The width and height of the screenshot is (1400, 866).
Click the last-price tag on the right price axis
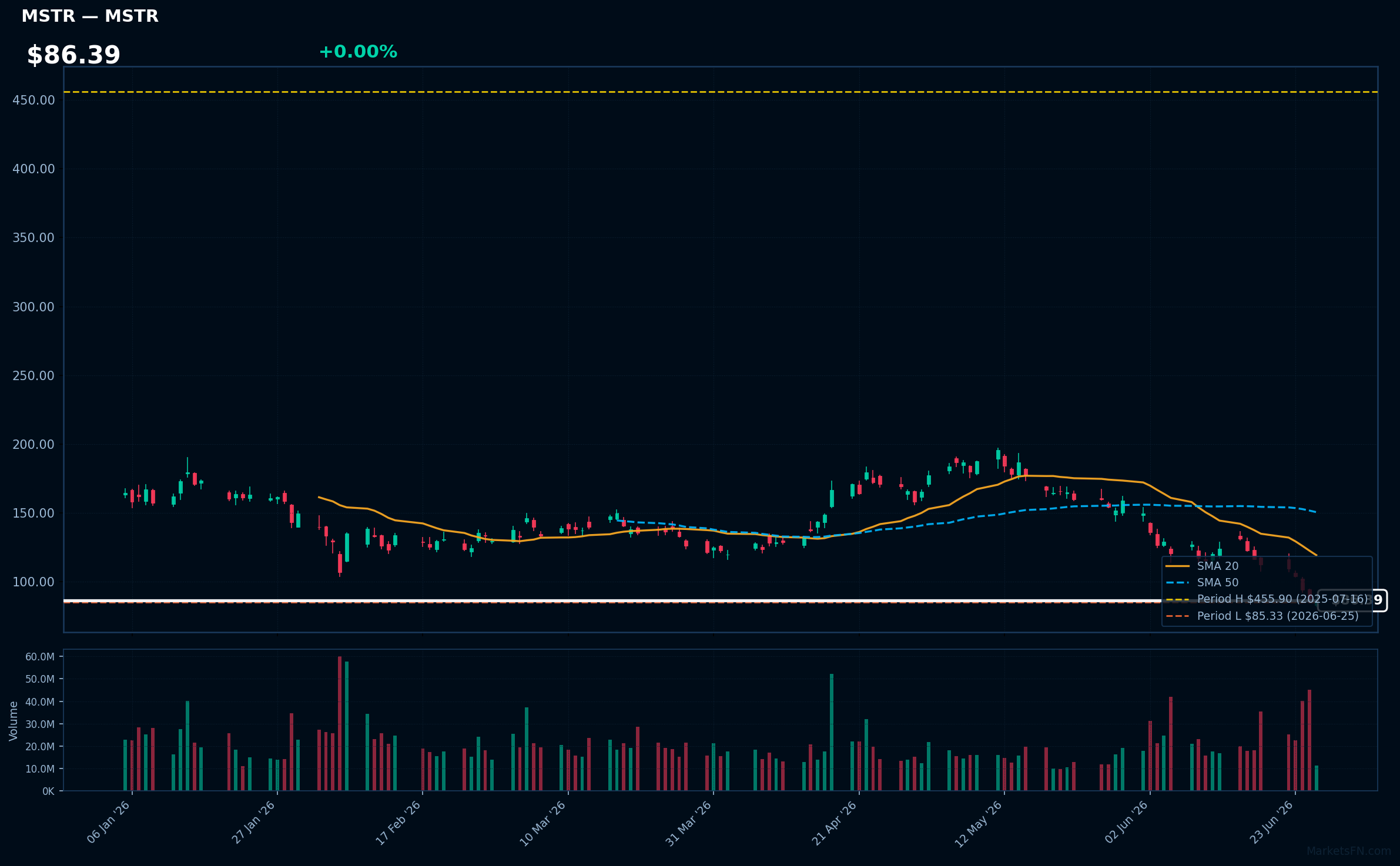[1352, 600]
